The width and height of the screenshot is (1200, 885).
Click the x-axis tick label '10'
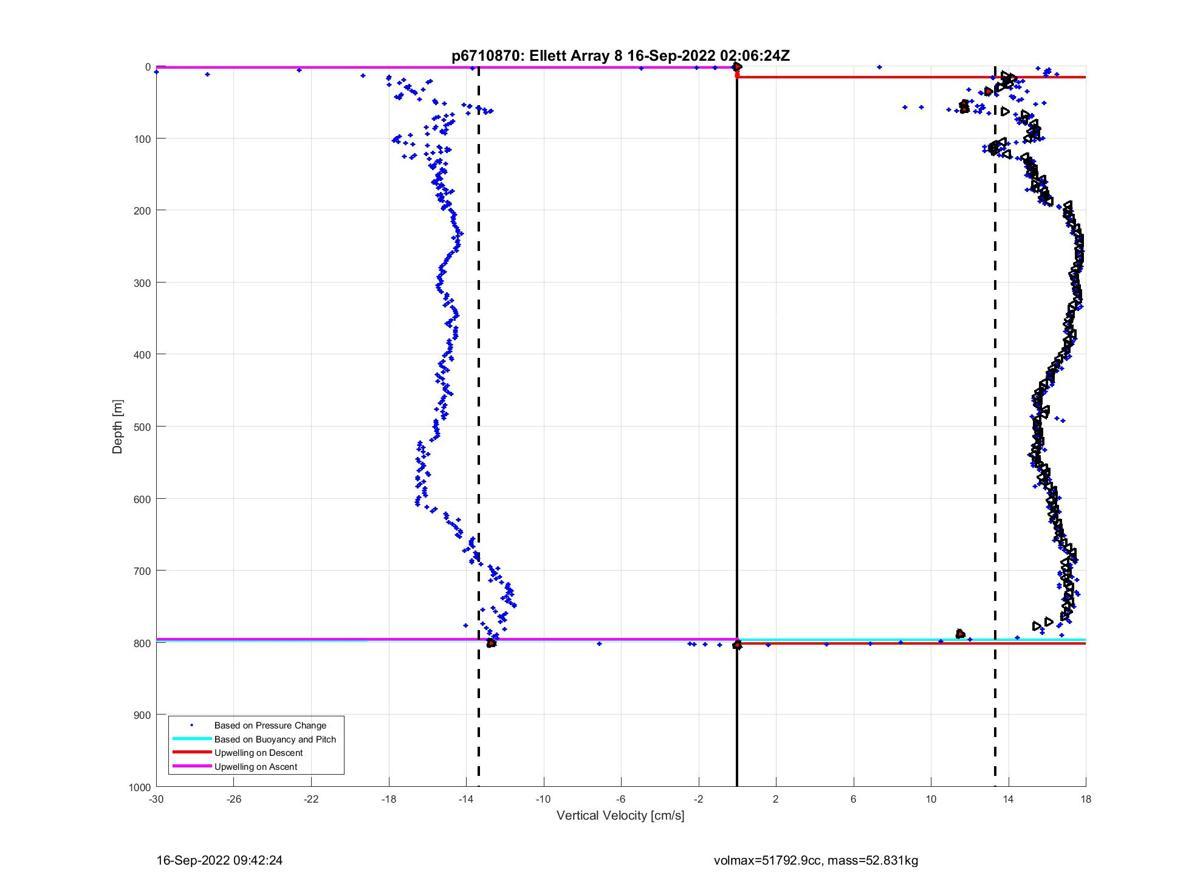click(x=931, y=799)
